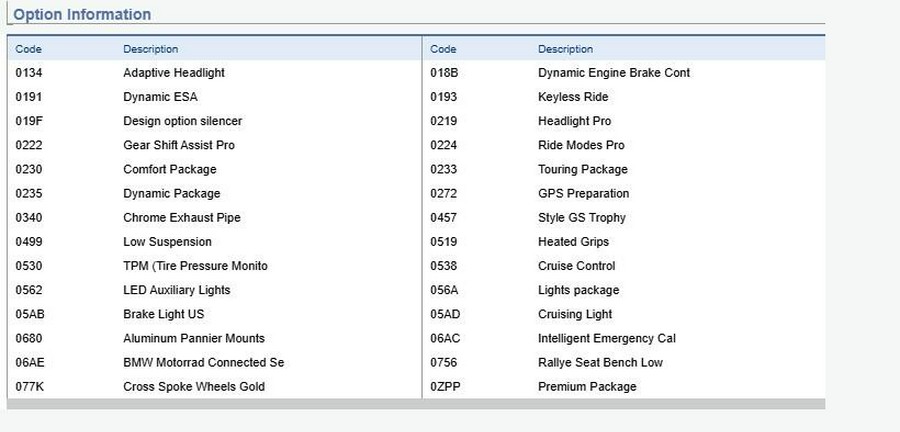Click LED Auxiliary Lights description
Viewport: 900px width, 432px height.
pyautogui.click(x=177, y=290)
